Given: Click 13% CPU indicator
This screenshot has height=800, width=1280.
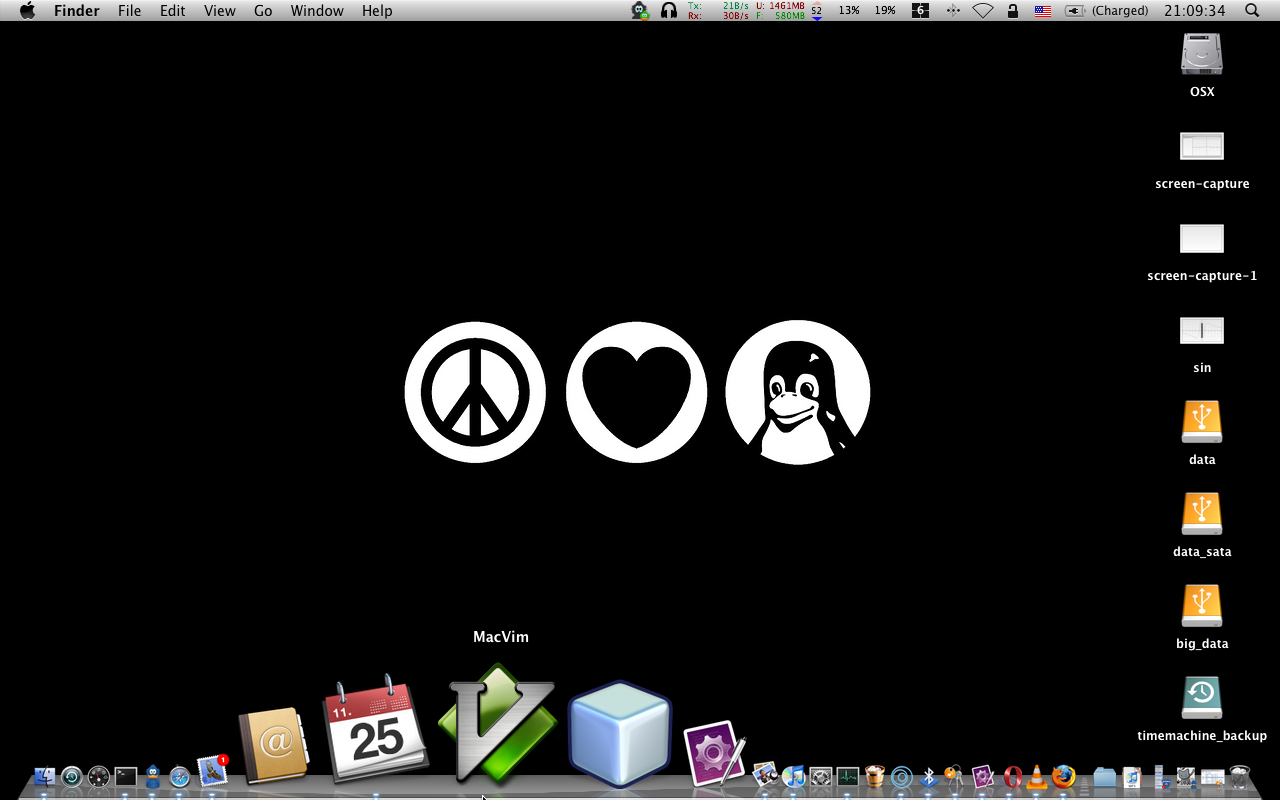Looking at the screenshot, I should pyautogui.click(x=849, y=11).
